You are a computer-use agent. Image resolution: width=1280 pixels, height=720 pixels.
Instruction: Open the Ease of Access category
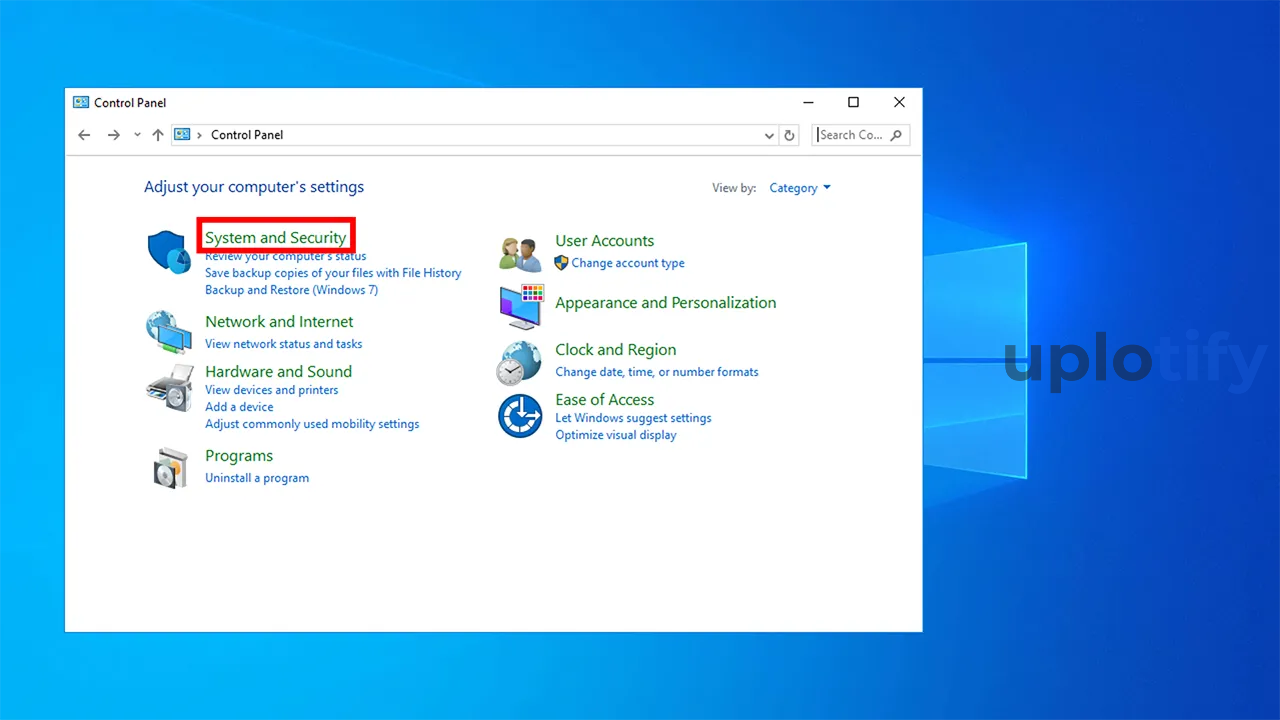(x=604, y=400)
